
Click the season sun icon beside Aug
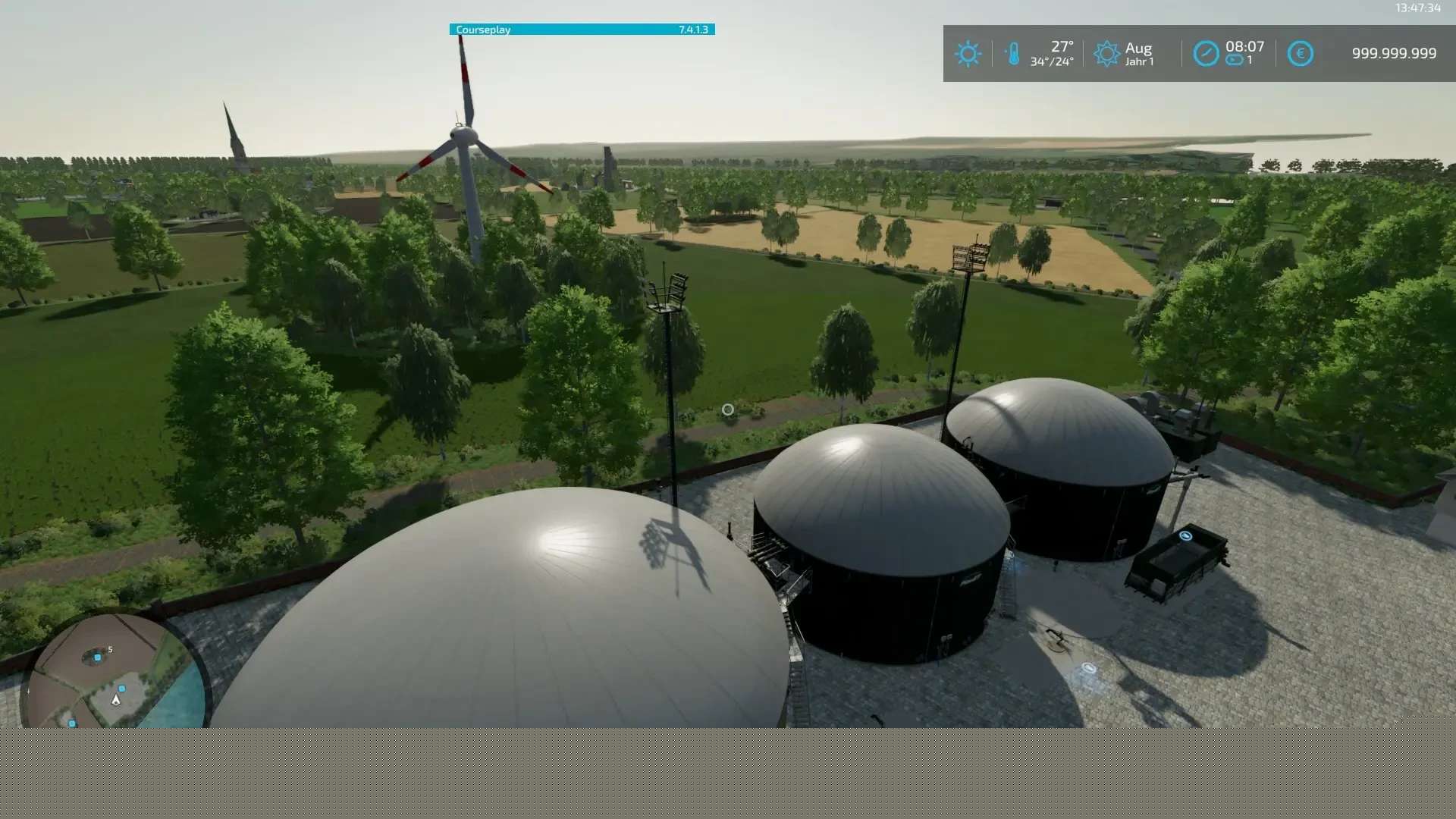[1106, 54]
